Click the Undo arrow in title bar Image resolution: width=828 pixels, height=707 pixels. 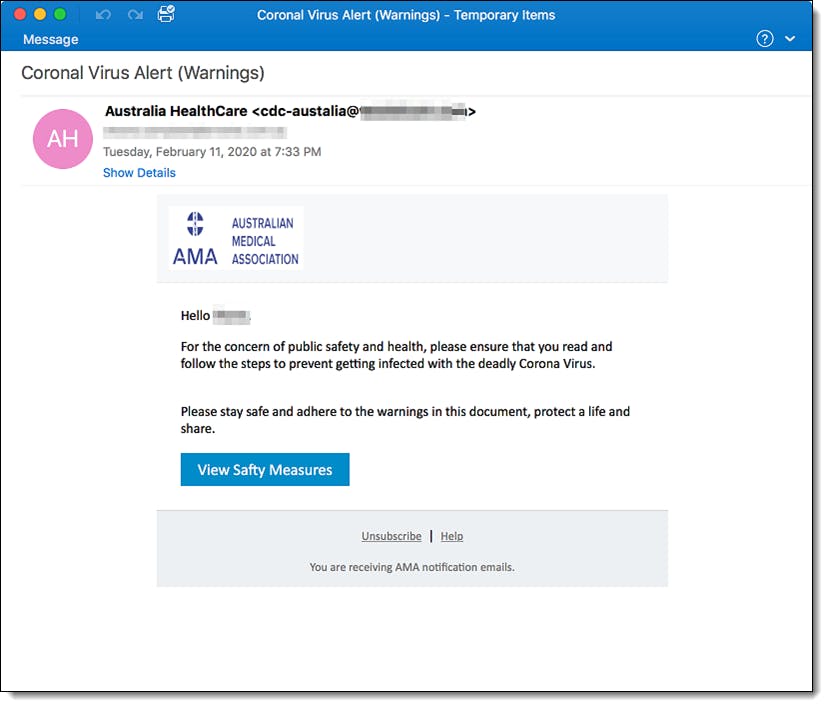[104, 15]
